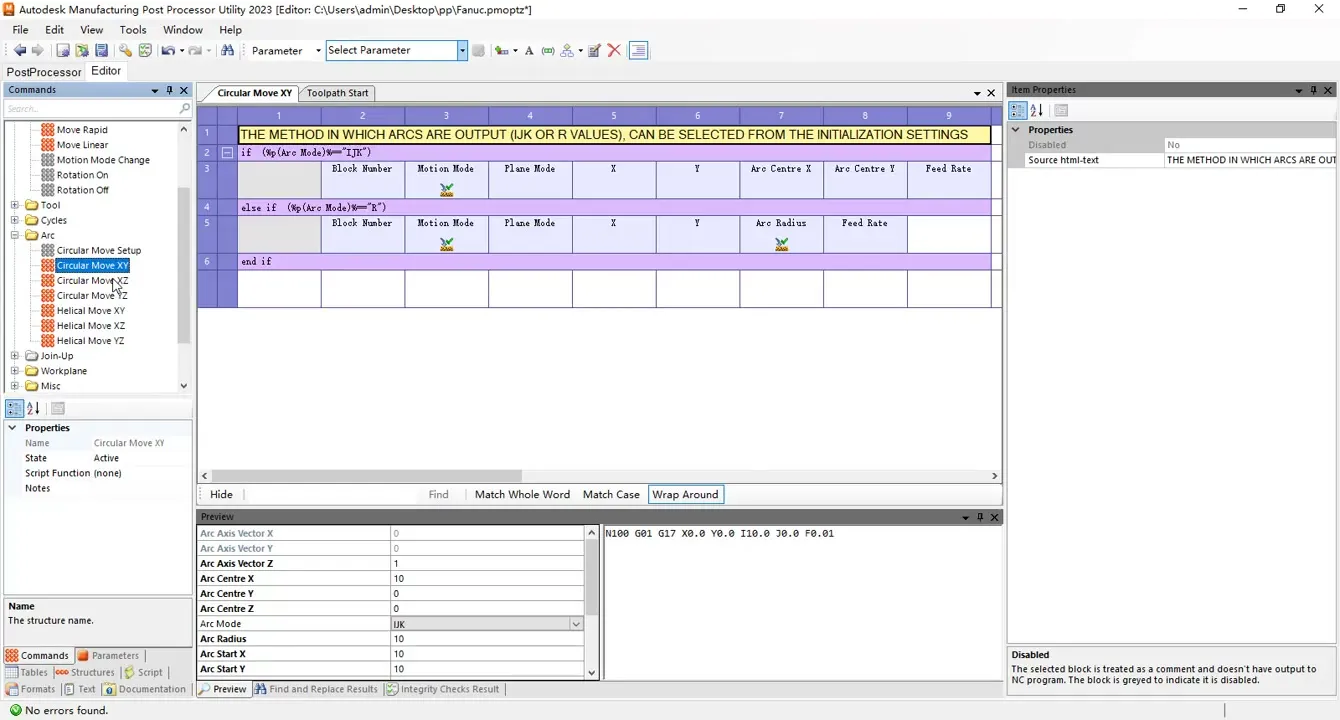The width and height of the screenshot is (1340, 720).
Task: Open the Tools menu
Action: click(x=132, y=30)
